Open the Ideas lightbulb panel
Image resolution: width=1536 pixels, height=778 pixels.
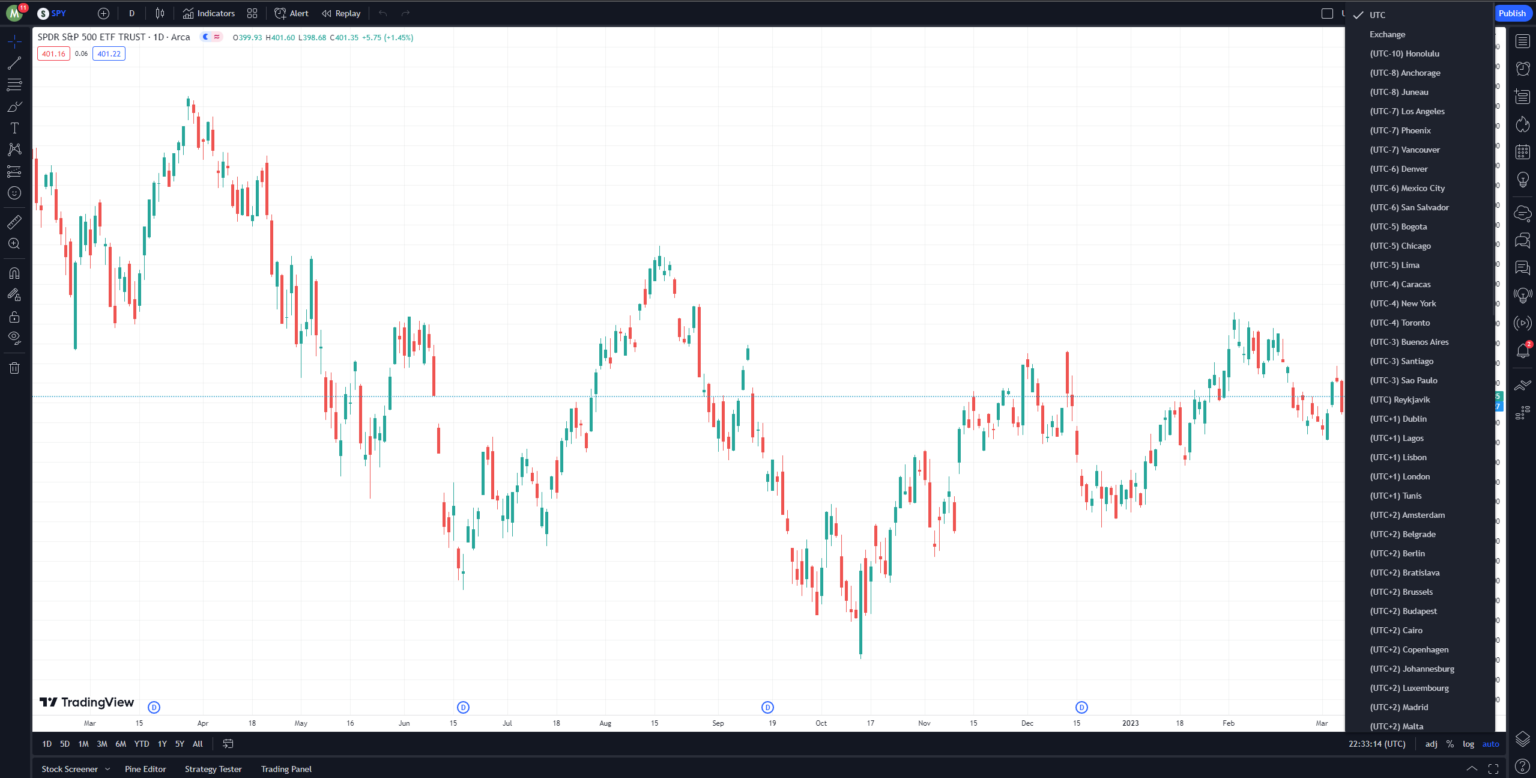[1522, 176]
